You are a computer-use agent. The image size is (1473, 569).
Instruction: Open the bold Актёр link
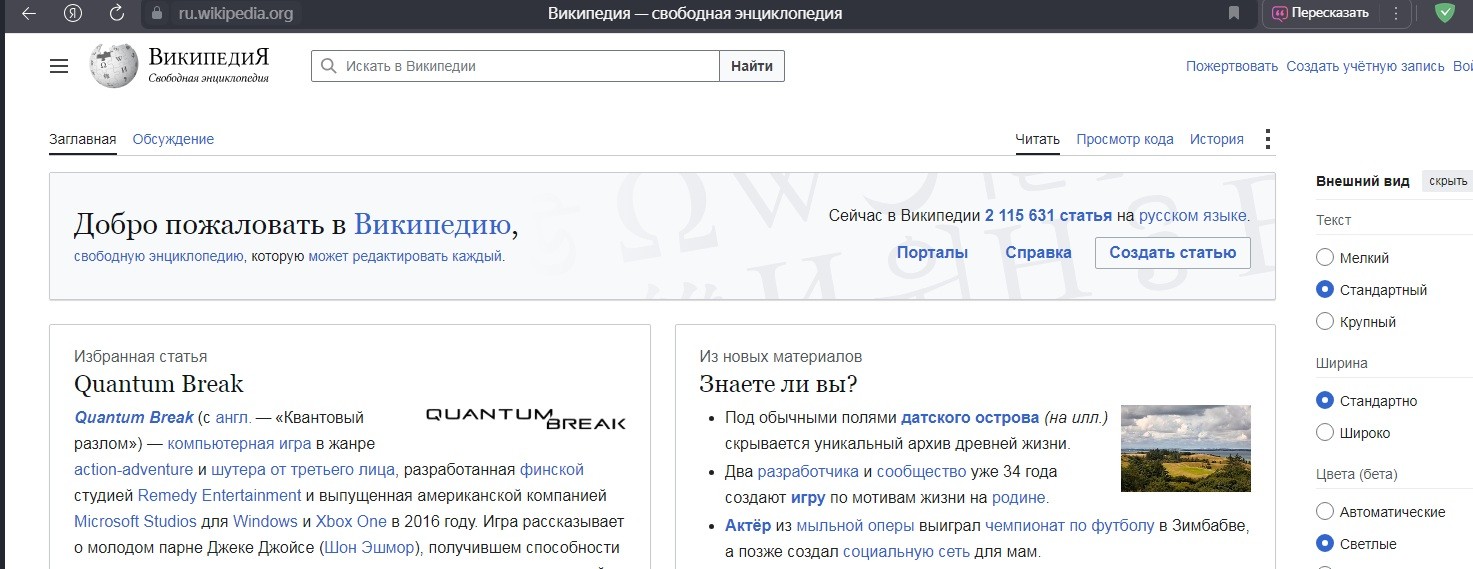(747, 525)
